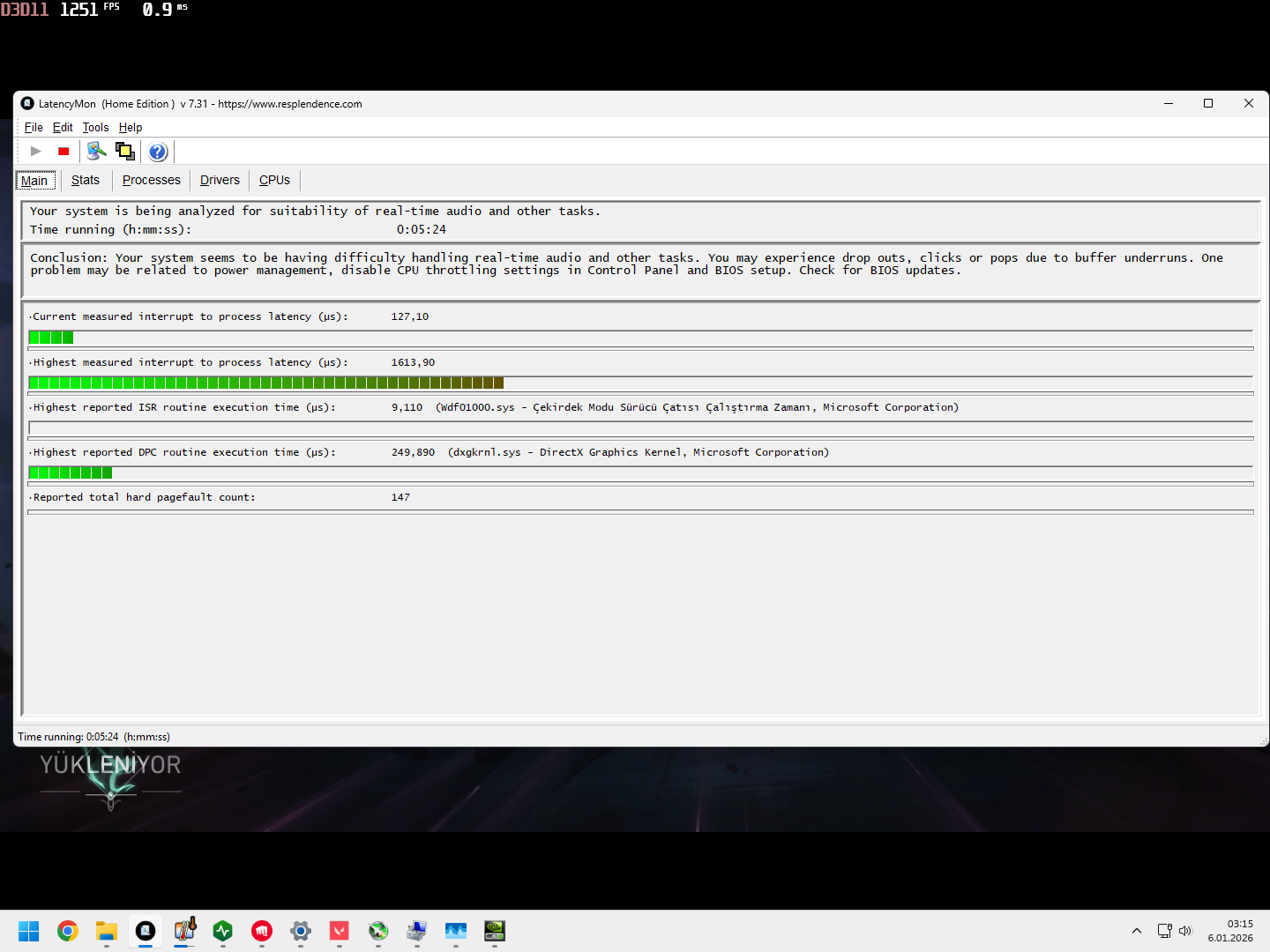Viewport: 1270px width, 952px height.
Task: Click the 'Highest measured interrupt to process latency' label
Action: pos(190,362)
